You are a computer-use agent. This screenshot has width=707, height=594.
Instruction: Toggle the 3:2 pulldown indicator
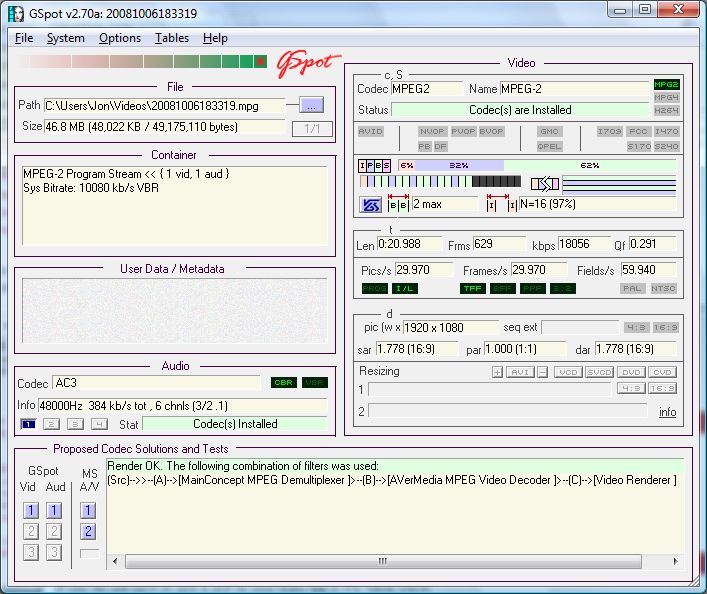563,289
